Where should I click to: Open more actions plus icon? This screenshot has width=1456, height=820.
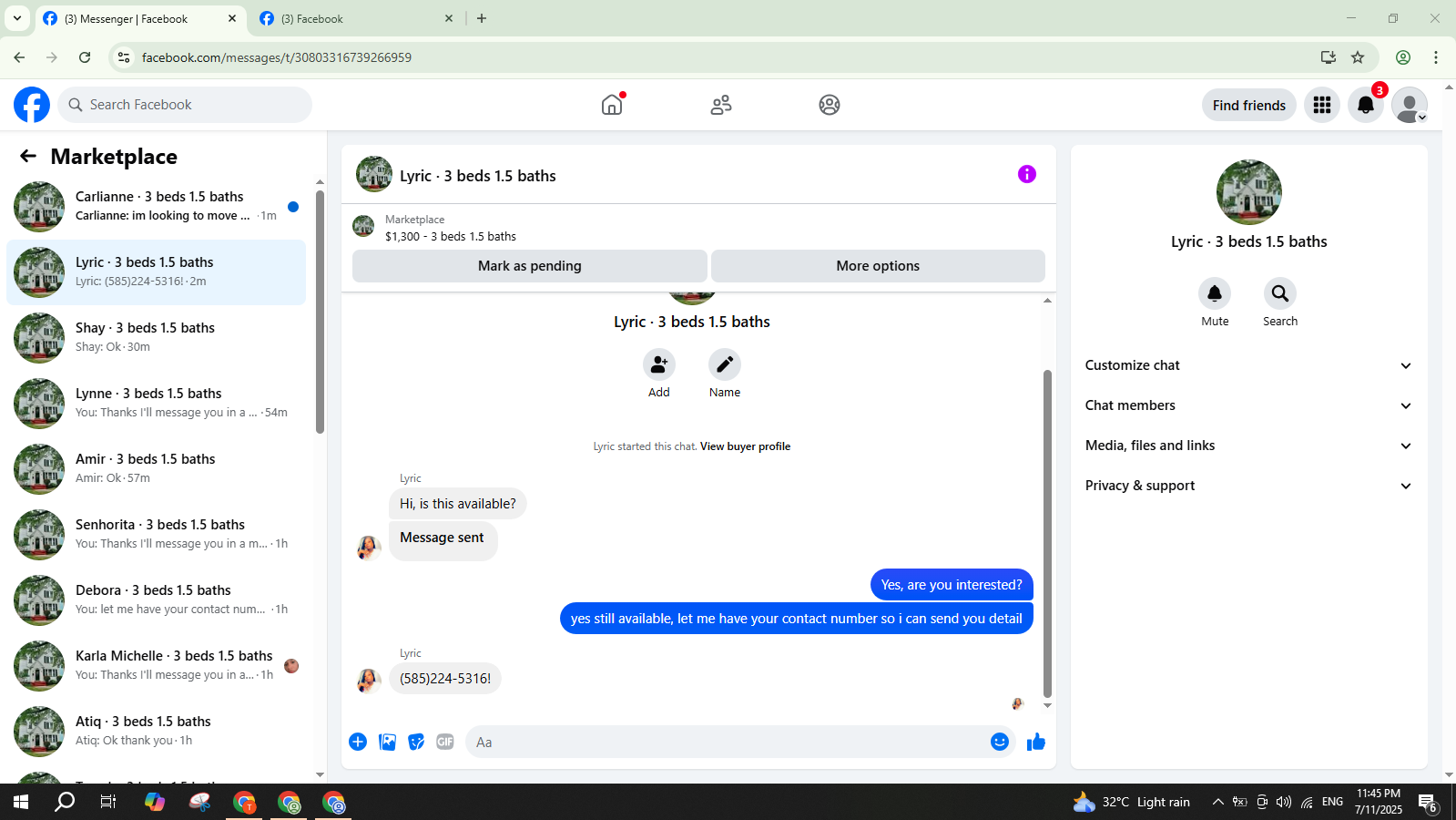tap(358, 742)
